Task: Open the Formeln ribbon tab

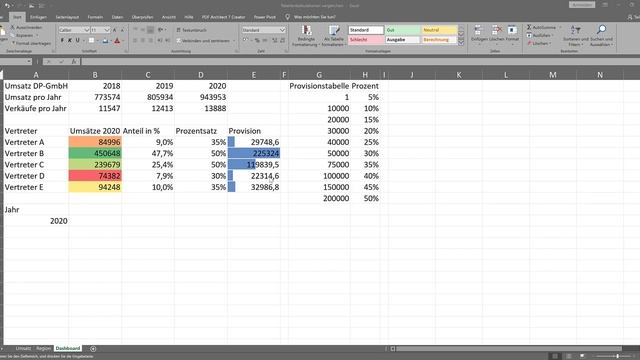Action: pos(95,17)
